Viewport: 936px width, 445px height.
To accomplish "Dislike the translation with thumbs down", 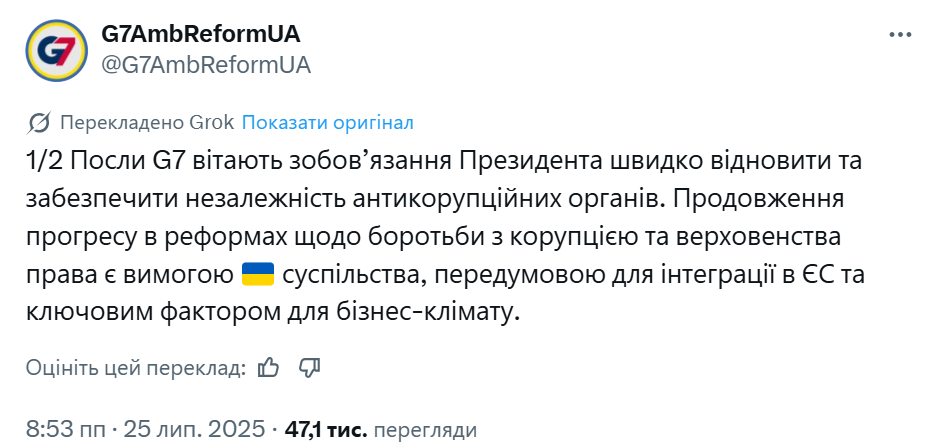I will (309, 367).
